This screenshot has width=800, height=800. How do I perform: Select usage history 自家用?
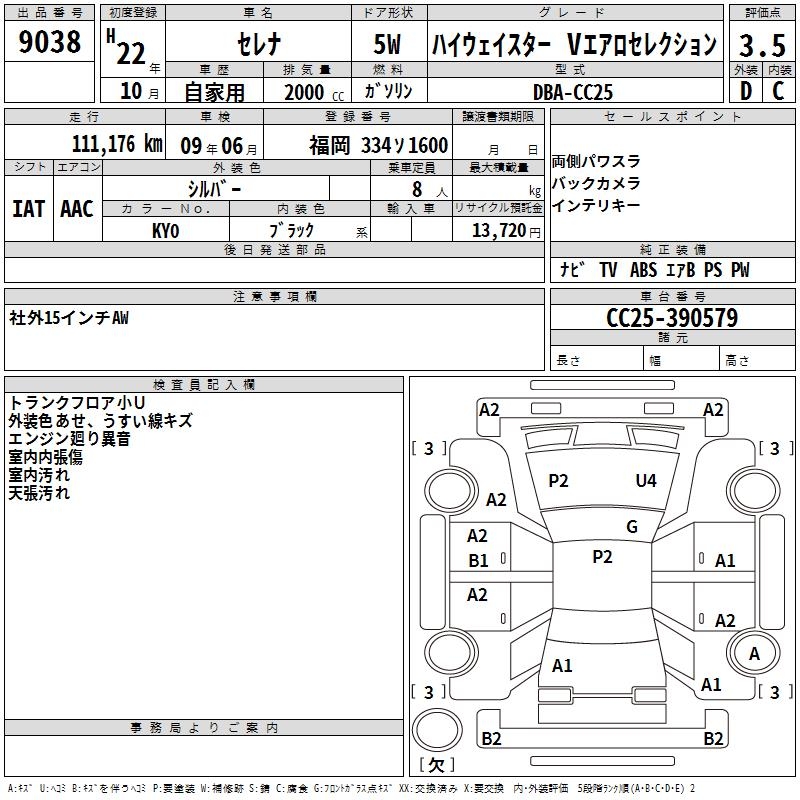214,92
